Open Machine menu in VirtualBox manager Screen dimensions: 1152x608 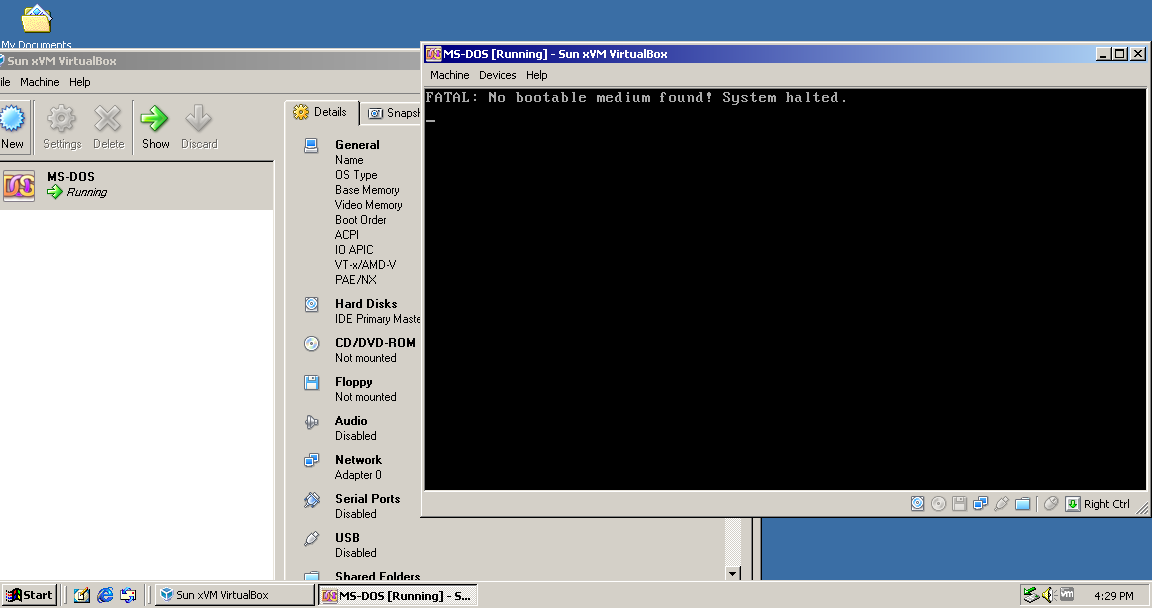coord(40,82)
